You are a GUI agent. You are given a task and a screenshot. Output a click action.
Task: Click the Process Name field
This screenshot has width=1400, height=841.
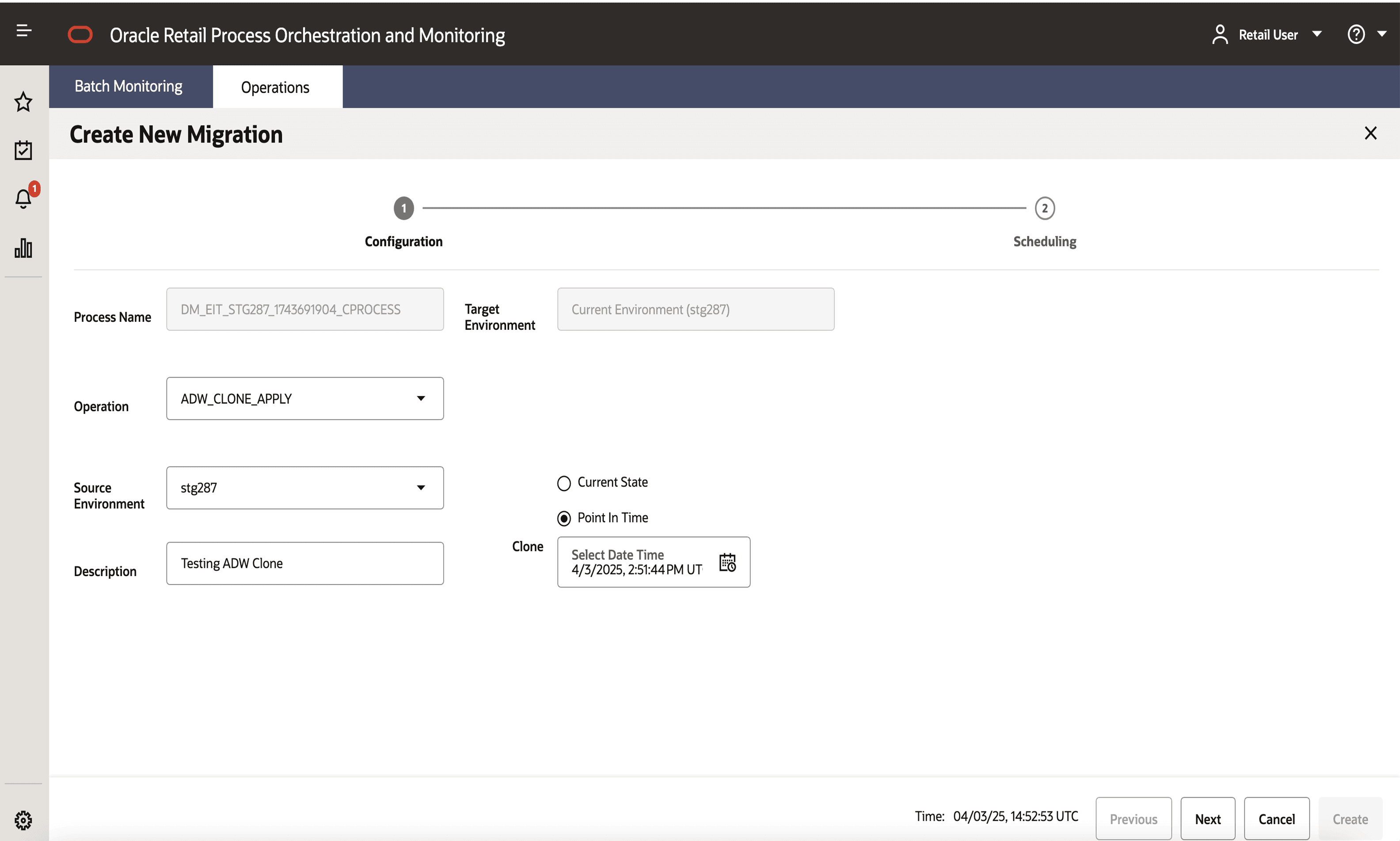click(x=304, y=310)
